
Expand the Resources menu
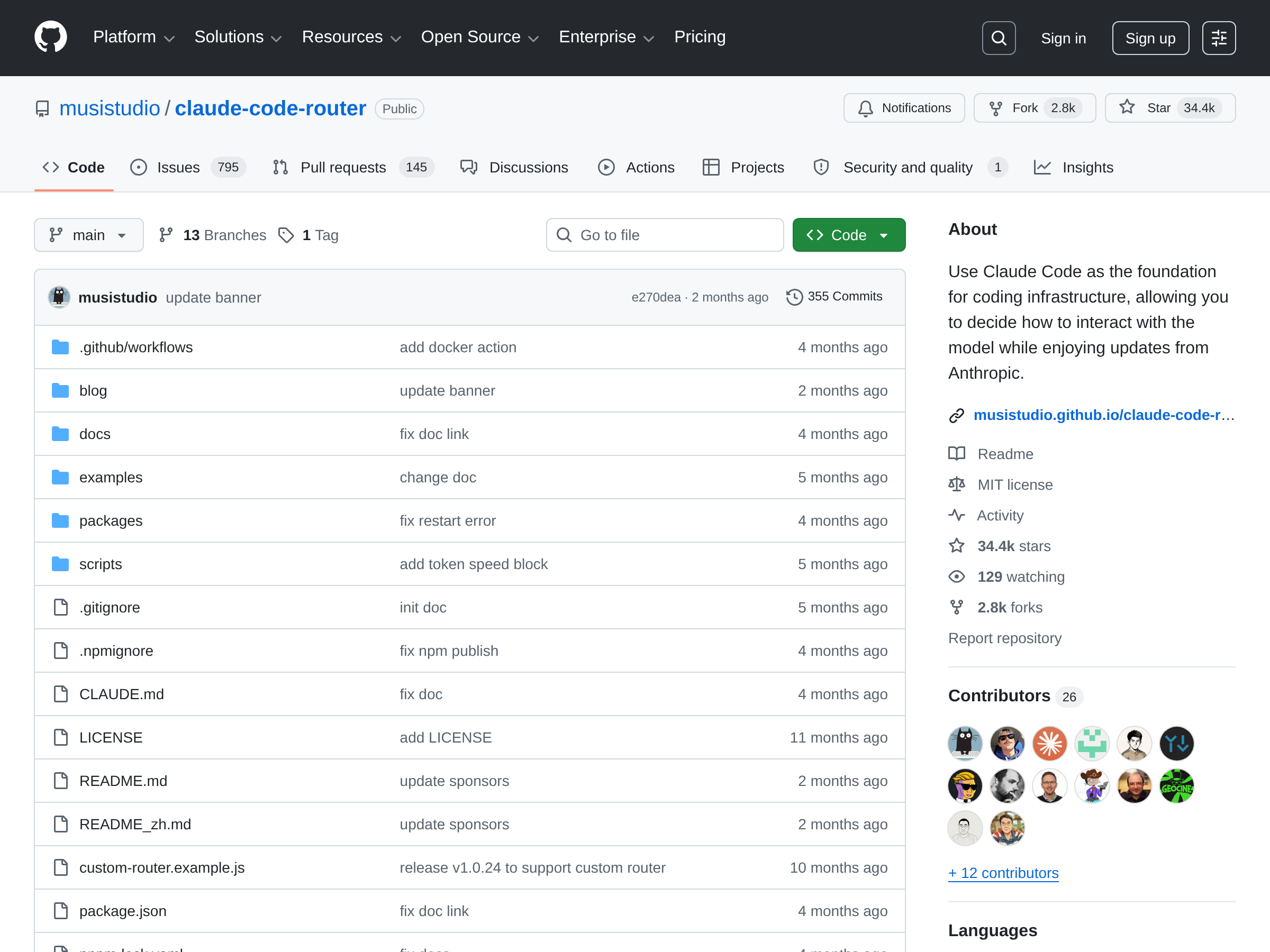351,38
